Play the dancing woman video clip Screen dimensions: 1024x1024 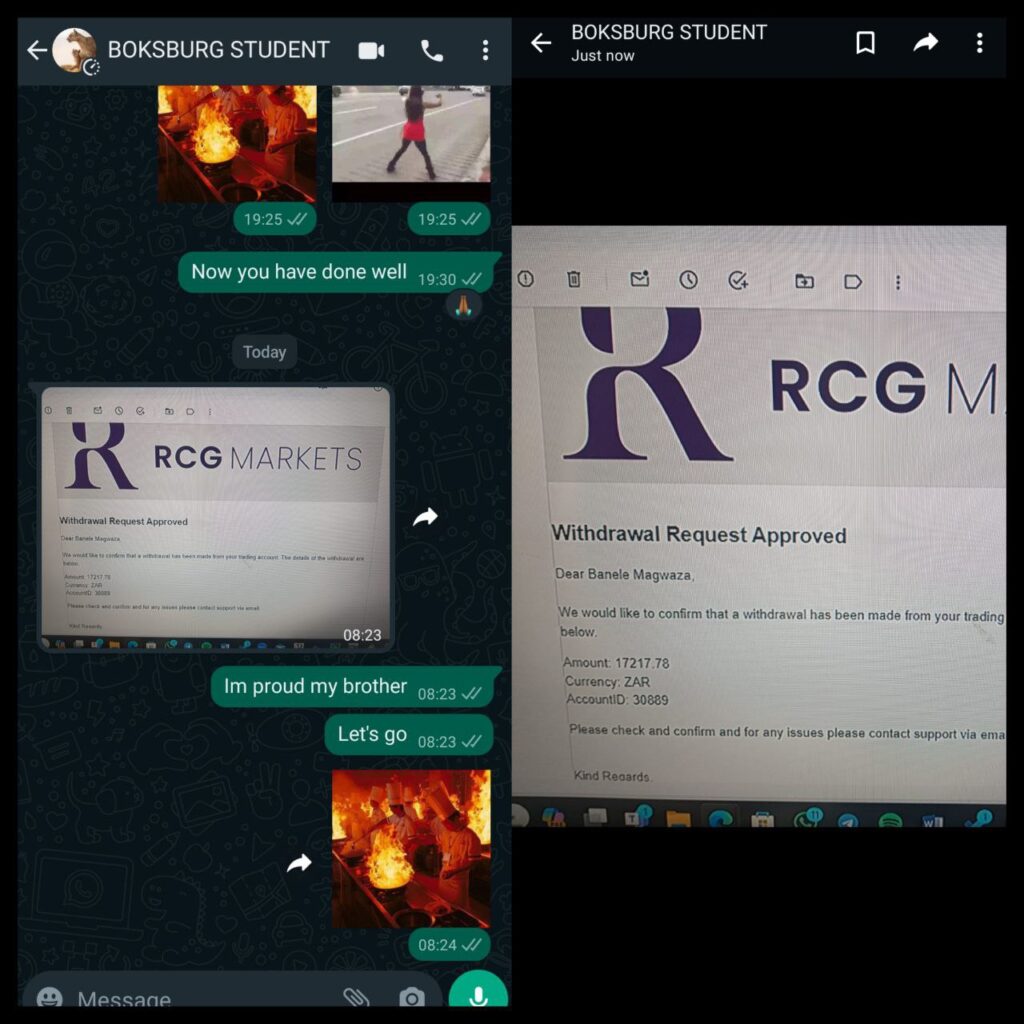point(411,143)
